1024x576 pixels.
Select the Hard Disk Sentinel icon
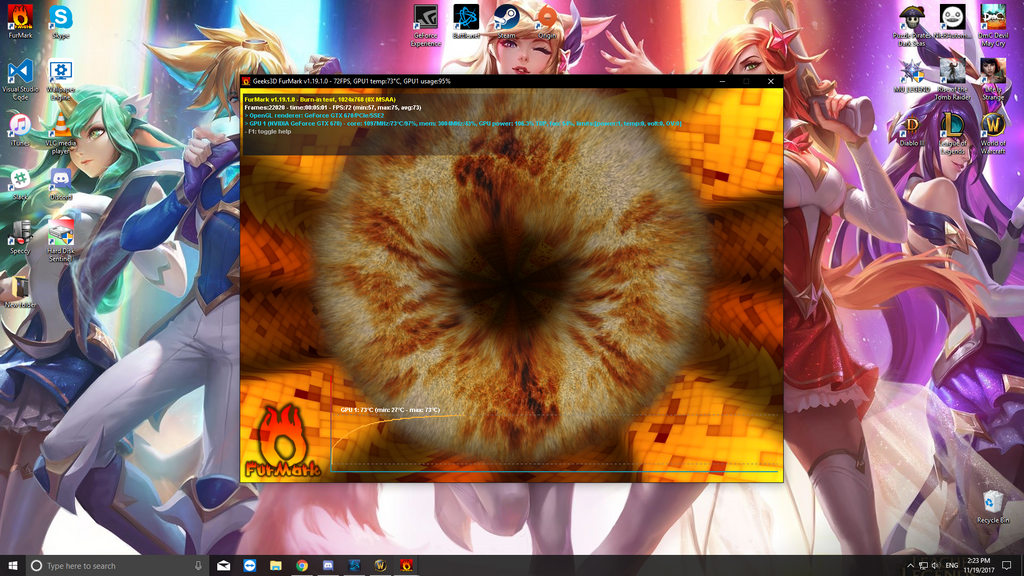coord(61,241)
